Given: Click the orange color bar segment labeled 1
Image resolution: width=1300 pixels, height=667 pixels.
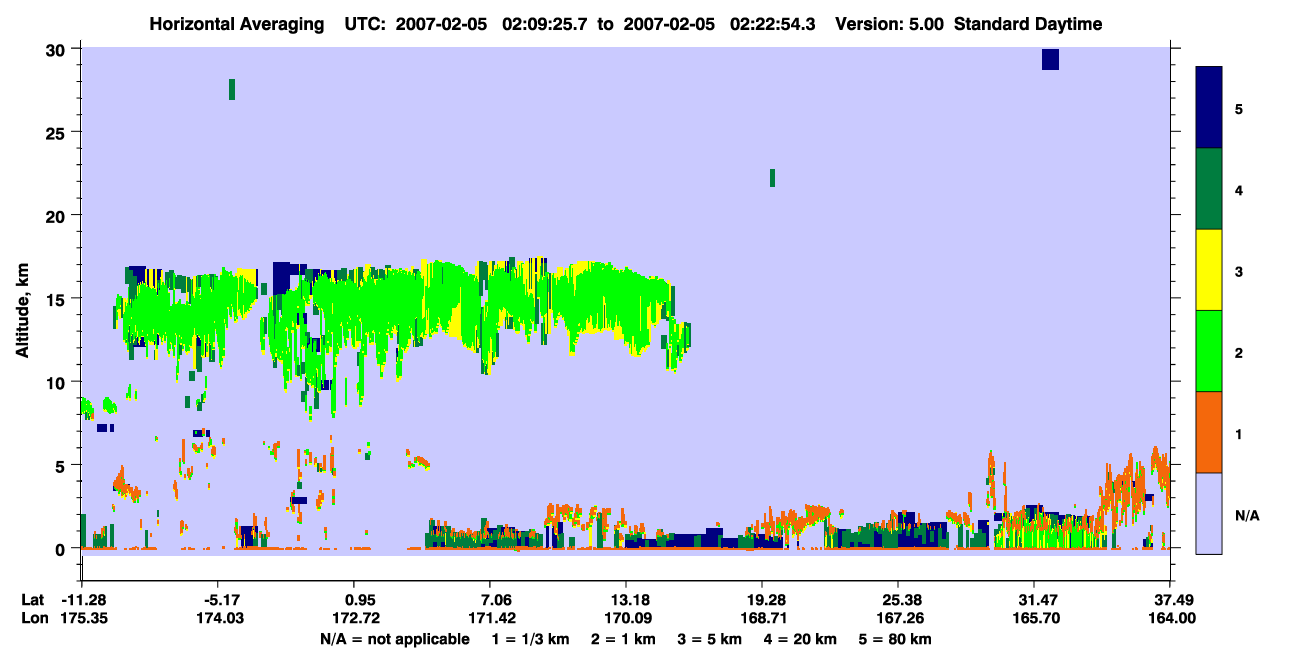Looking at the screenshot, I should (1209, 432).
